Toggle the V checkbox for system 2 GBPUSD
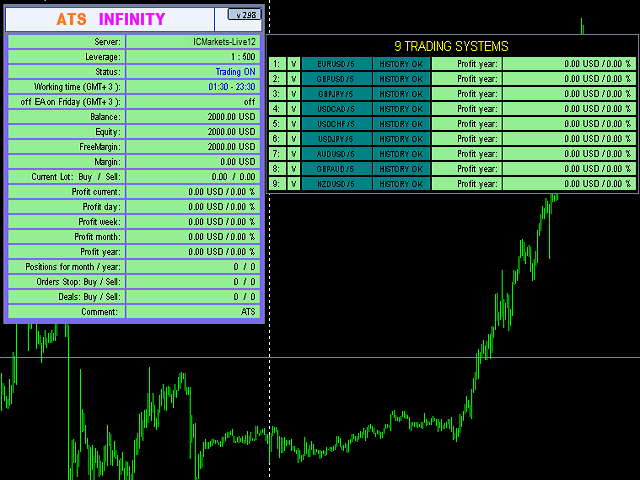The width and height of the screenshot is (640, 480). click(x=293, y=79)
